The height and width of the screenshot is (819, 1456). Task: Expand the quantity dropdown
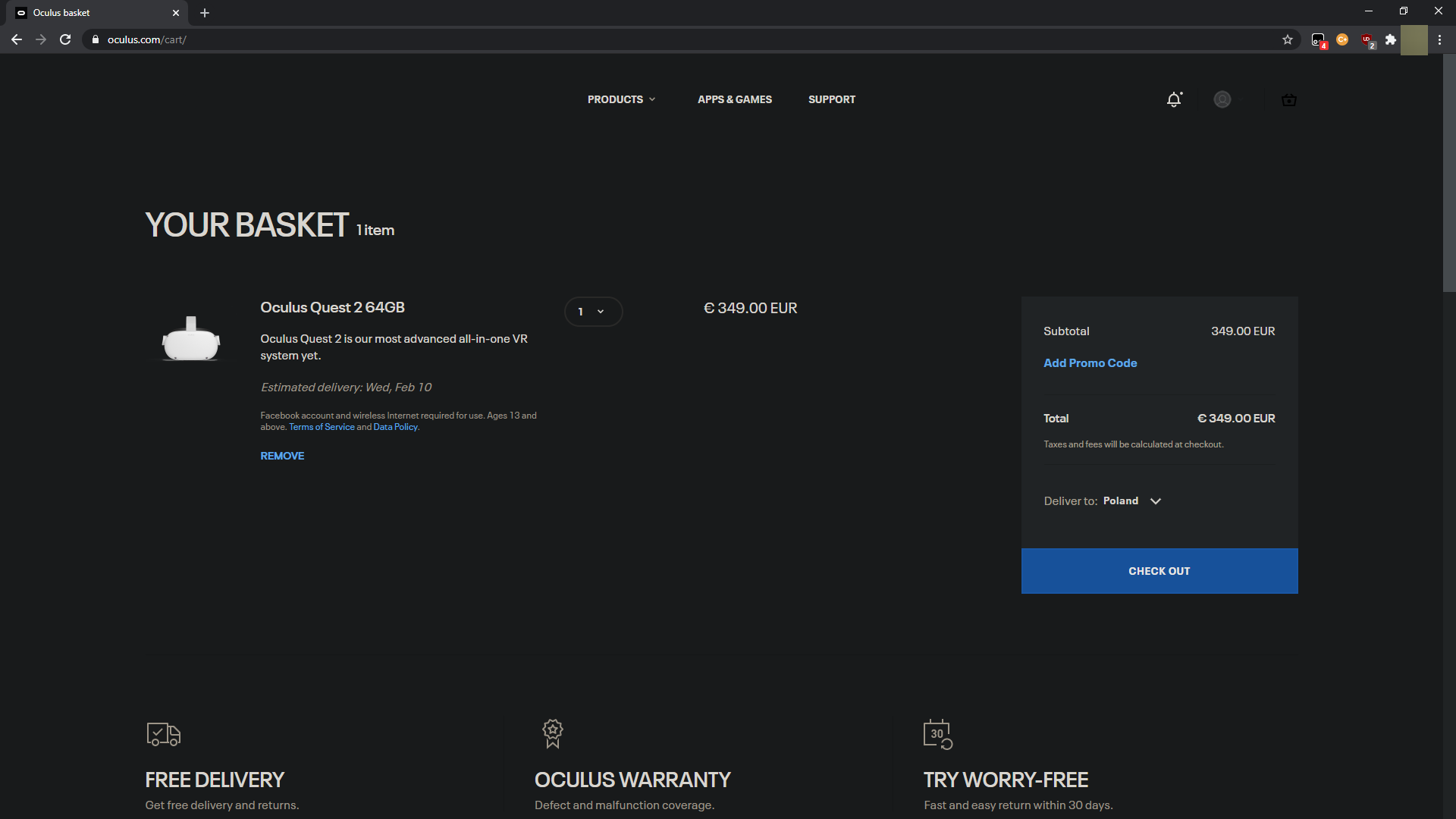(x=593, y=312)
